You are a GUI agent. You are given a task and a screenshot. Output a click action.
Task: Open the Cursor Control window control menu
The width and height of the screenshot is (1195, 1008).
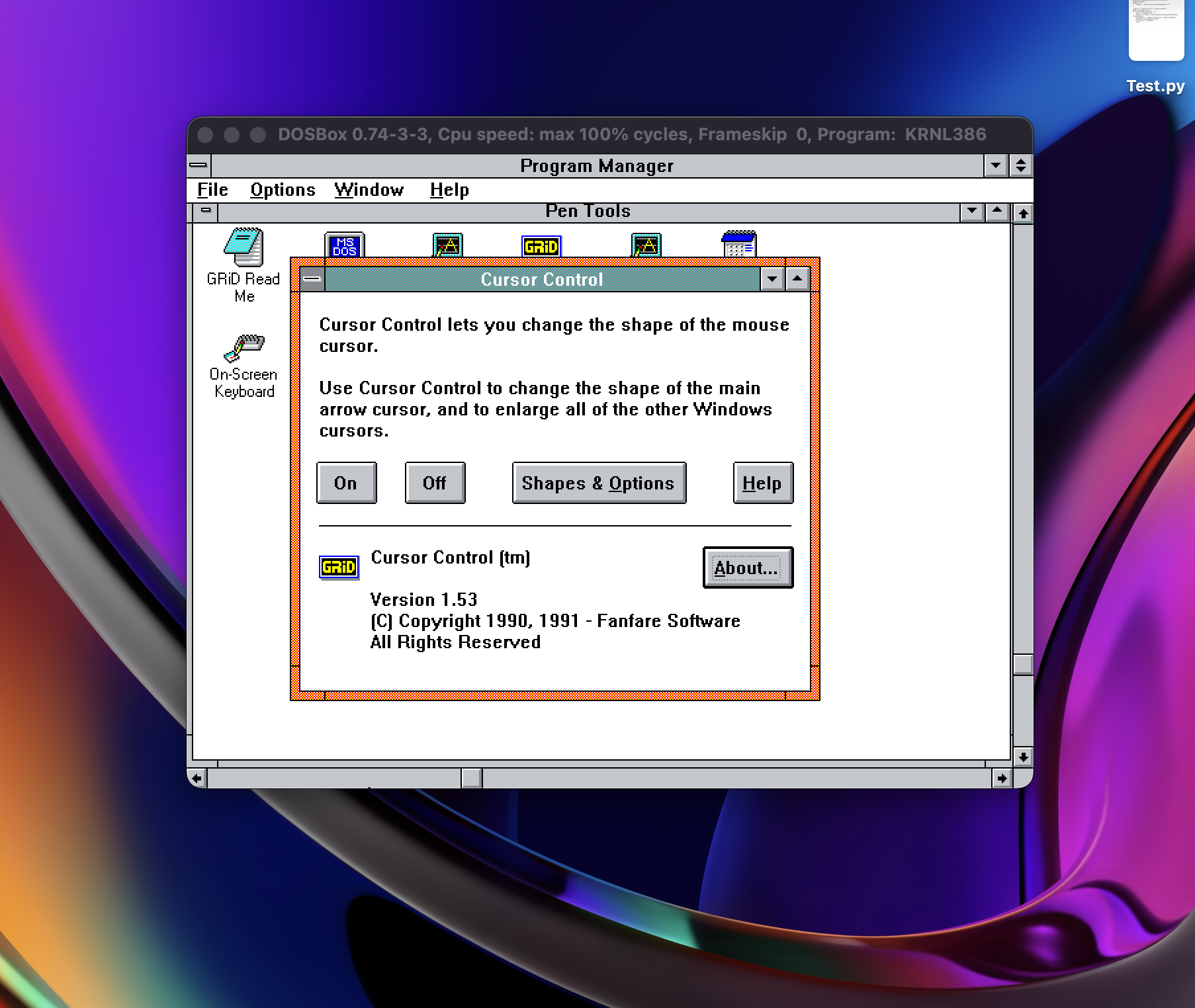tap(312, 279)
